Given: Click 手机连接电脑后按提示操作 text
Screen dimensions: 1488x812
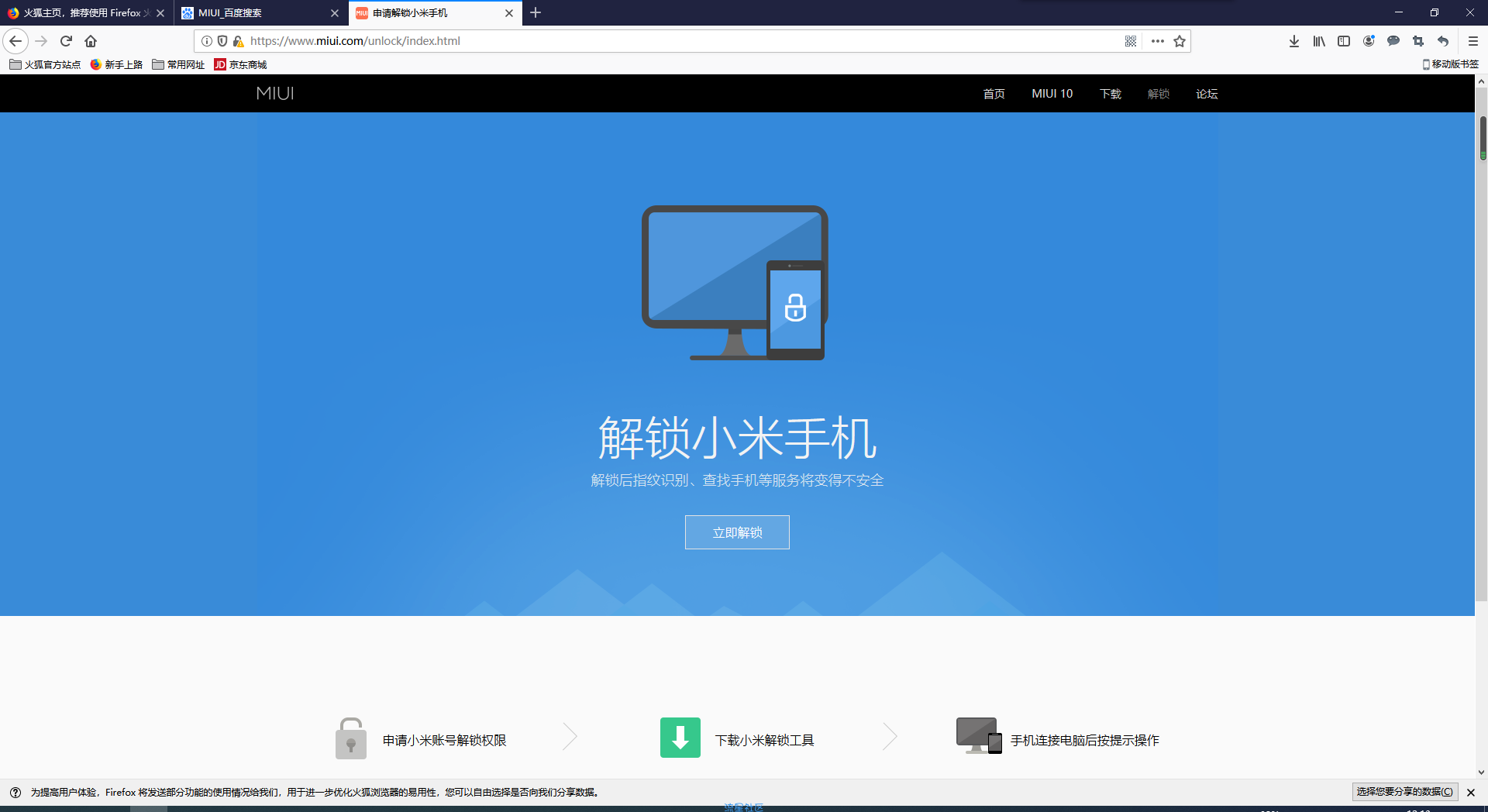Looking at the screenshot, I should [1085, 741].
